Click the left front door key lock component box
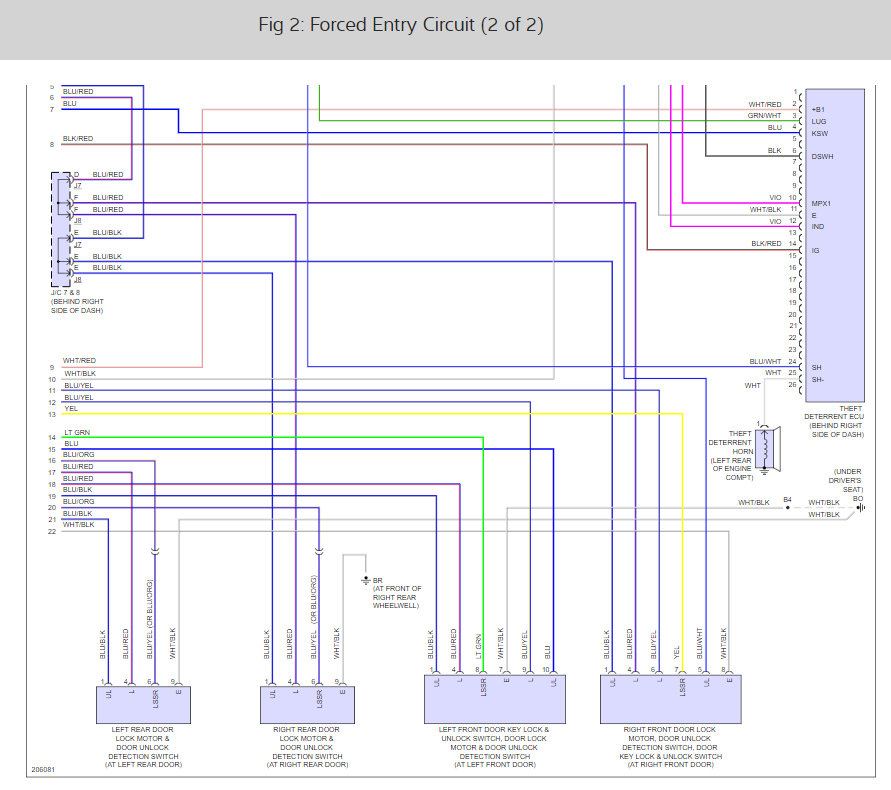 tap(495, 699)
